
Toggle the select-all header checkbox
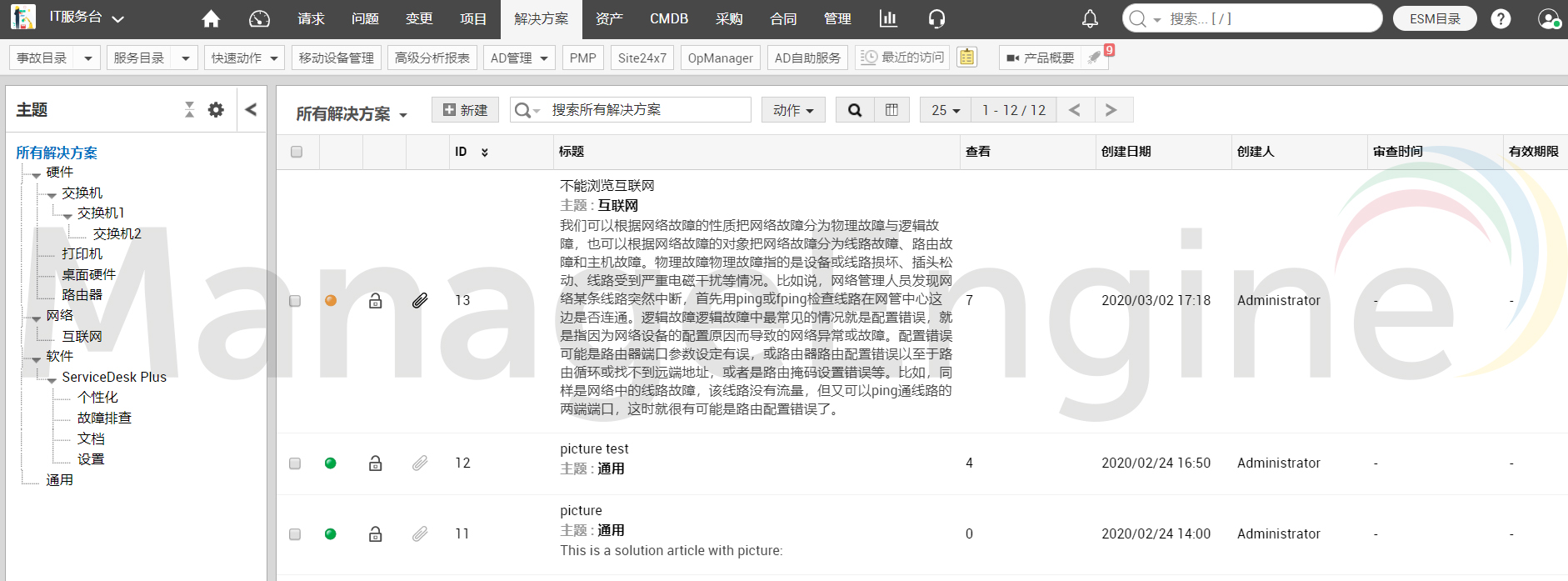coord(297,152)
